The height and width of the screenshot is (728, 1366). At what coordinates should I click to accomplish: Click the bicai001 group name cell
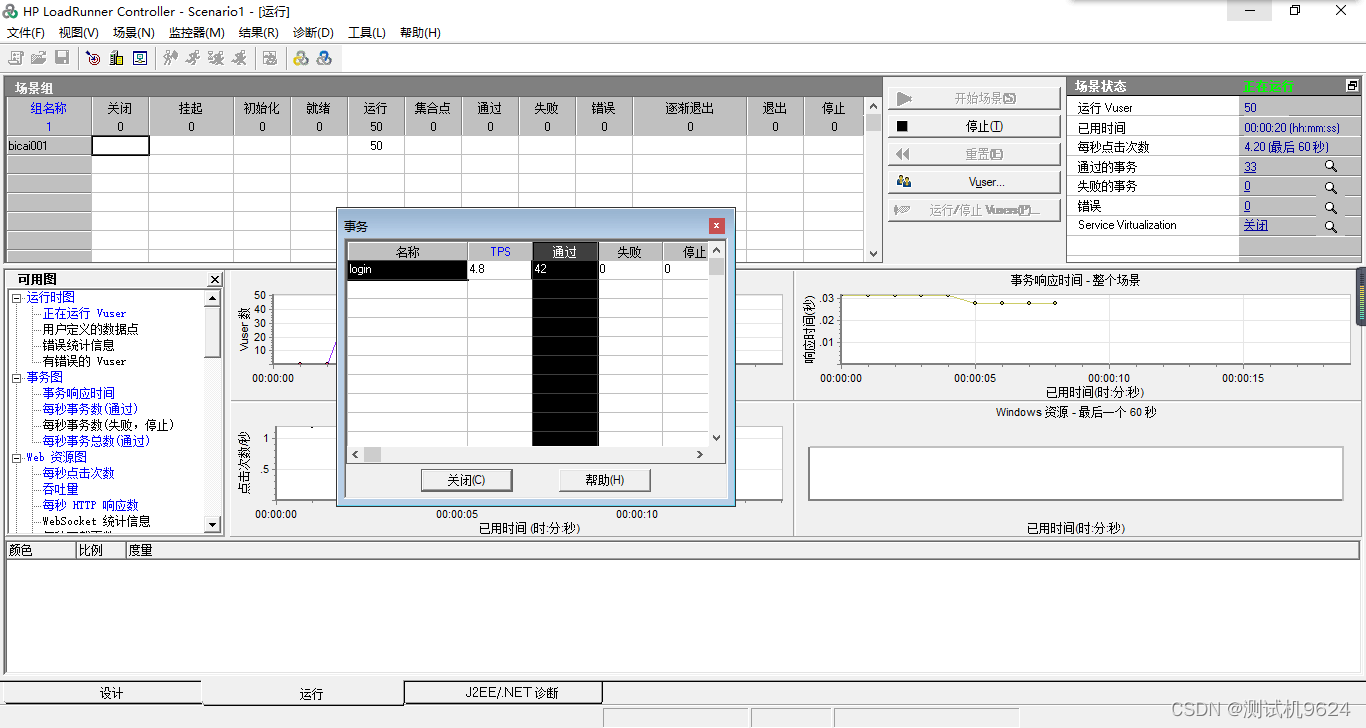49,146
